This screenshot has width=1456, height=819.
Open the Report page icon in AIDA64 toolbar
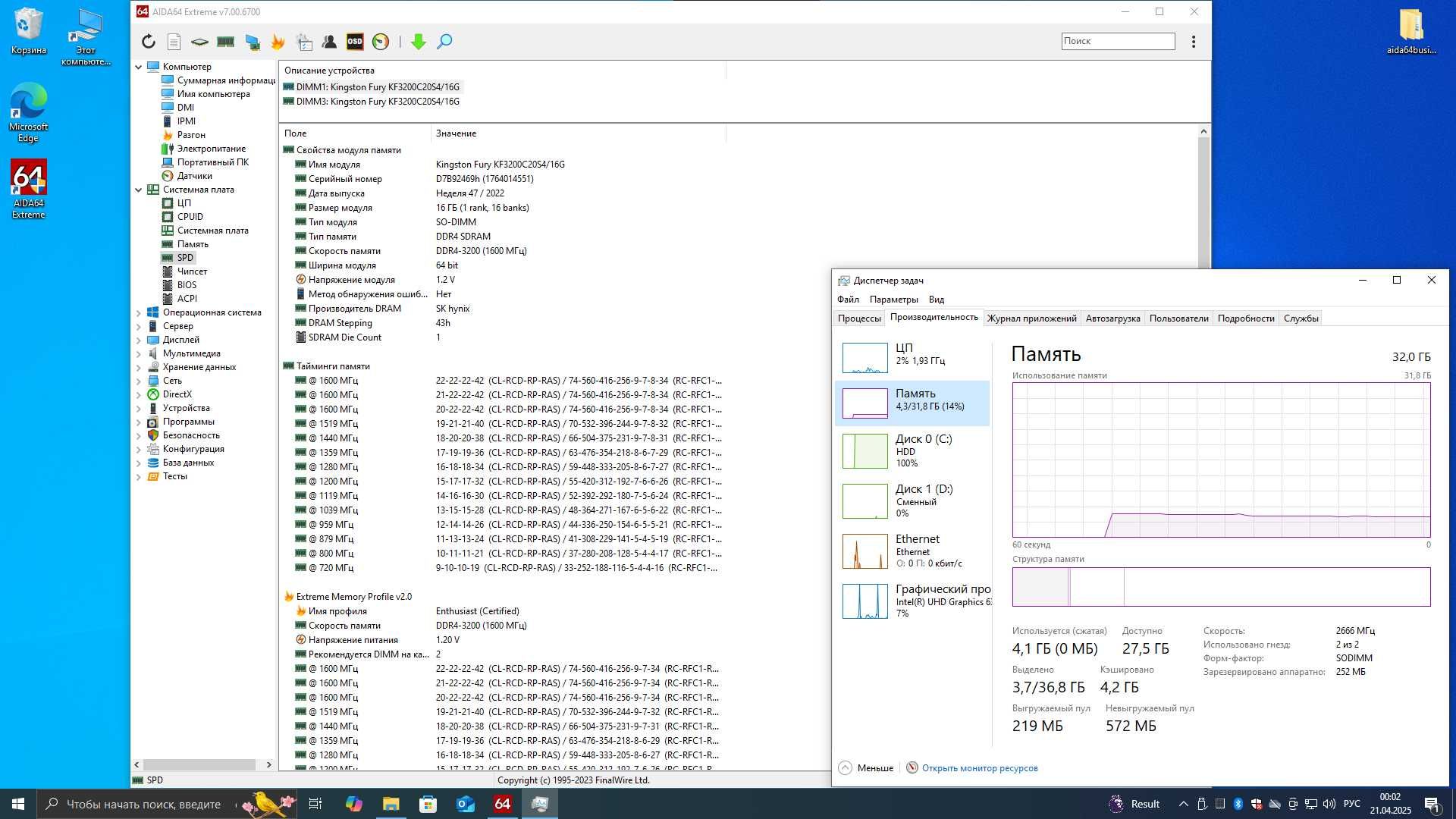click(x=174, y=42)
